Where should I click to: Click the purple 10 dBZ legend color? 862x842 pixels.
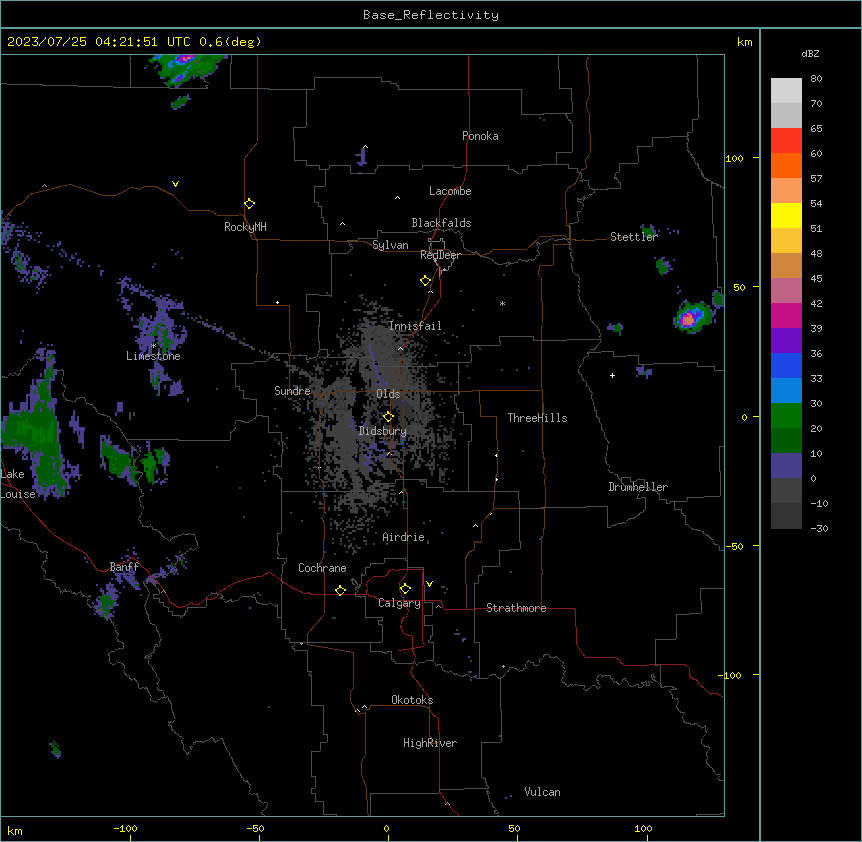coord(786,466)
